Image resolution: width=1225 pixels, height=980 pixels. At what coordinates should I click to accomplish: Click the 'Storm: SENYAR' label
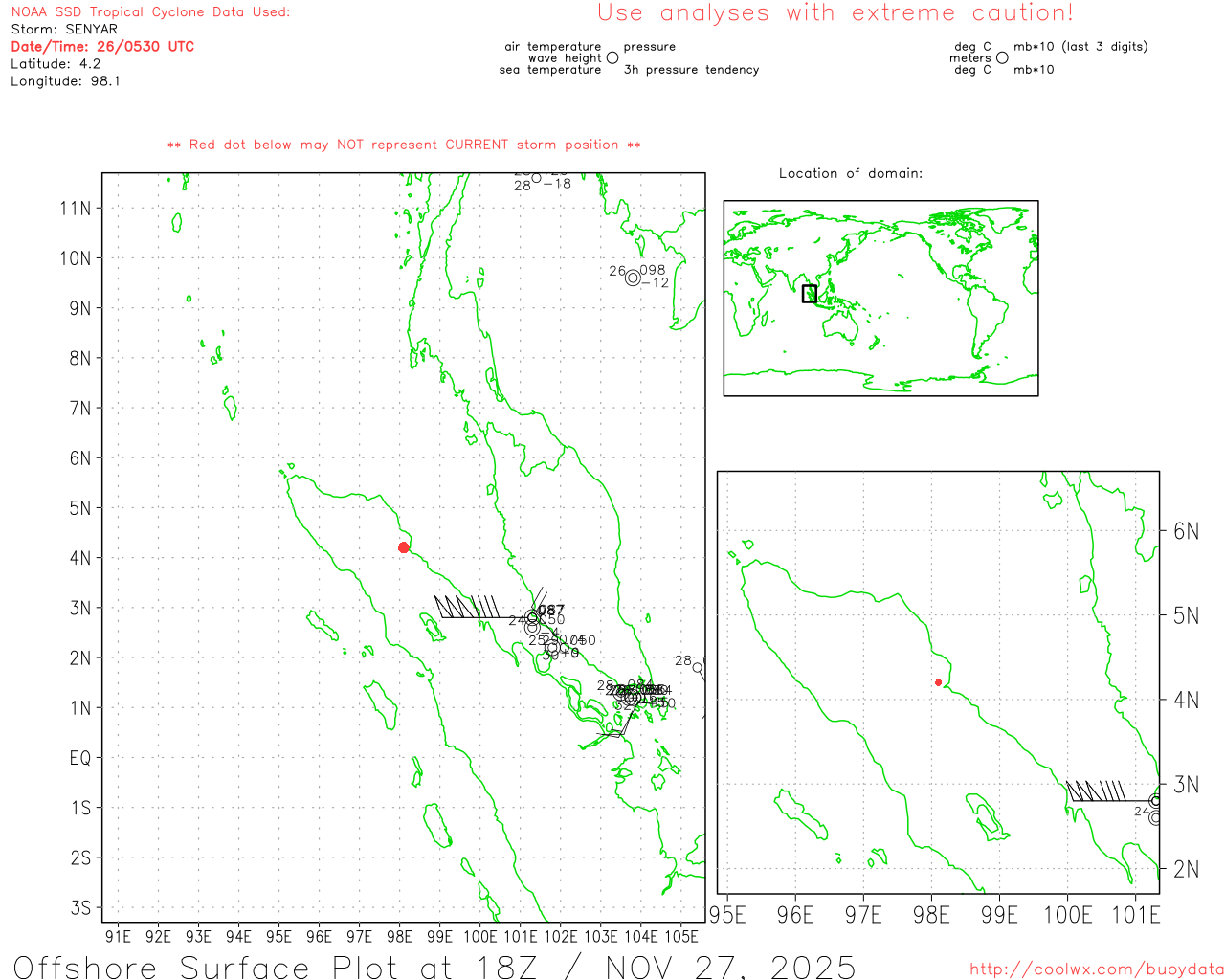coord(64,29)
